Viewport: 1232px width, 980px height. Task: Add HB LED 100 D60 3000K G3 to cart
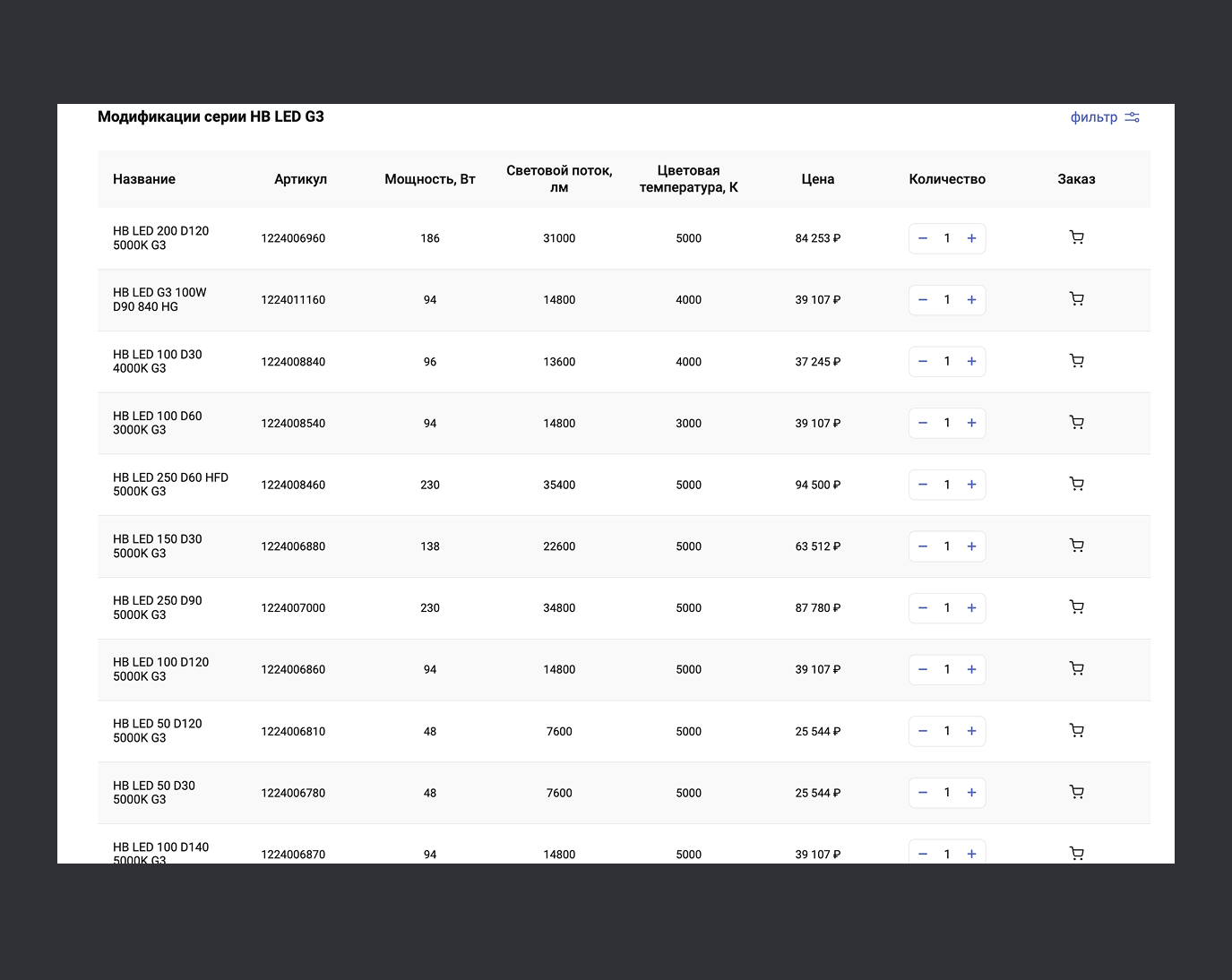[1077, 423]
